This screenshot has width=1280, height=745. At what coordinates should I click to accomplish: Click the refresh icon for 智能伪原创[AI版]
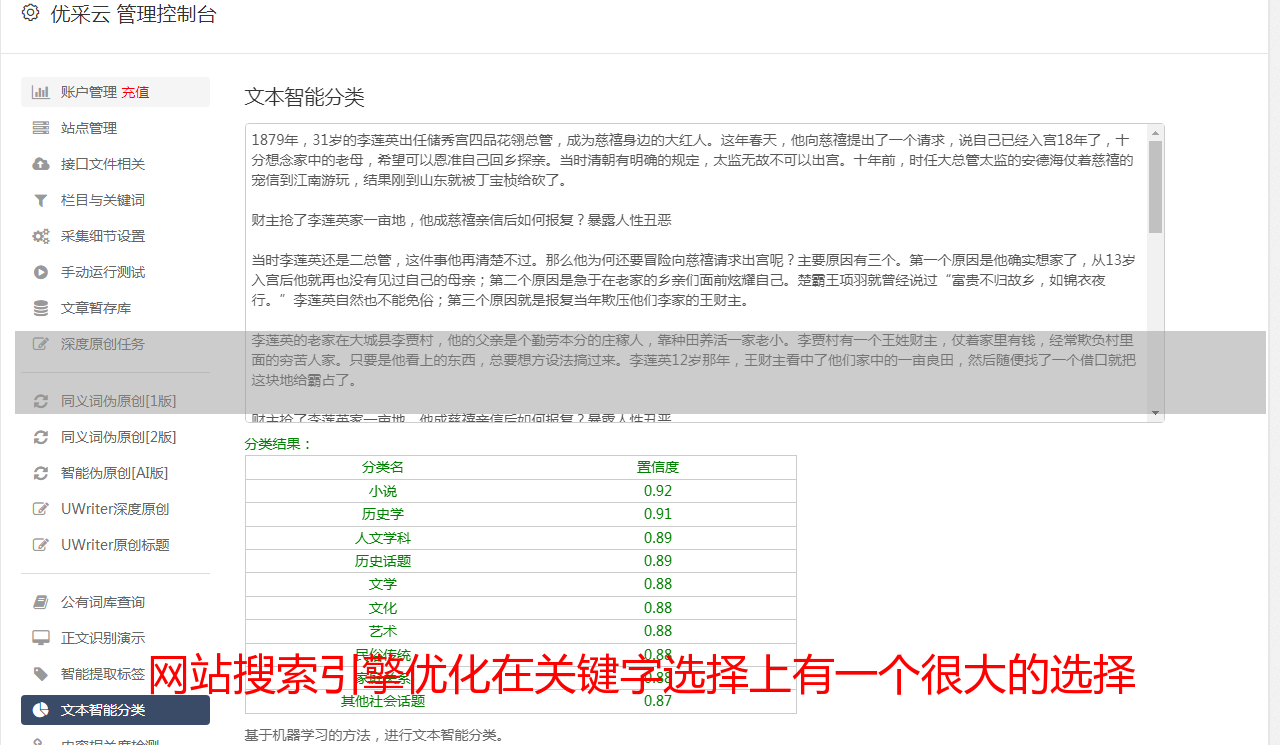point(41,473)
